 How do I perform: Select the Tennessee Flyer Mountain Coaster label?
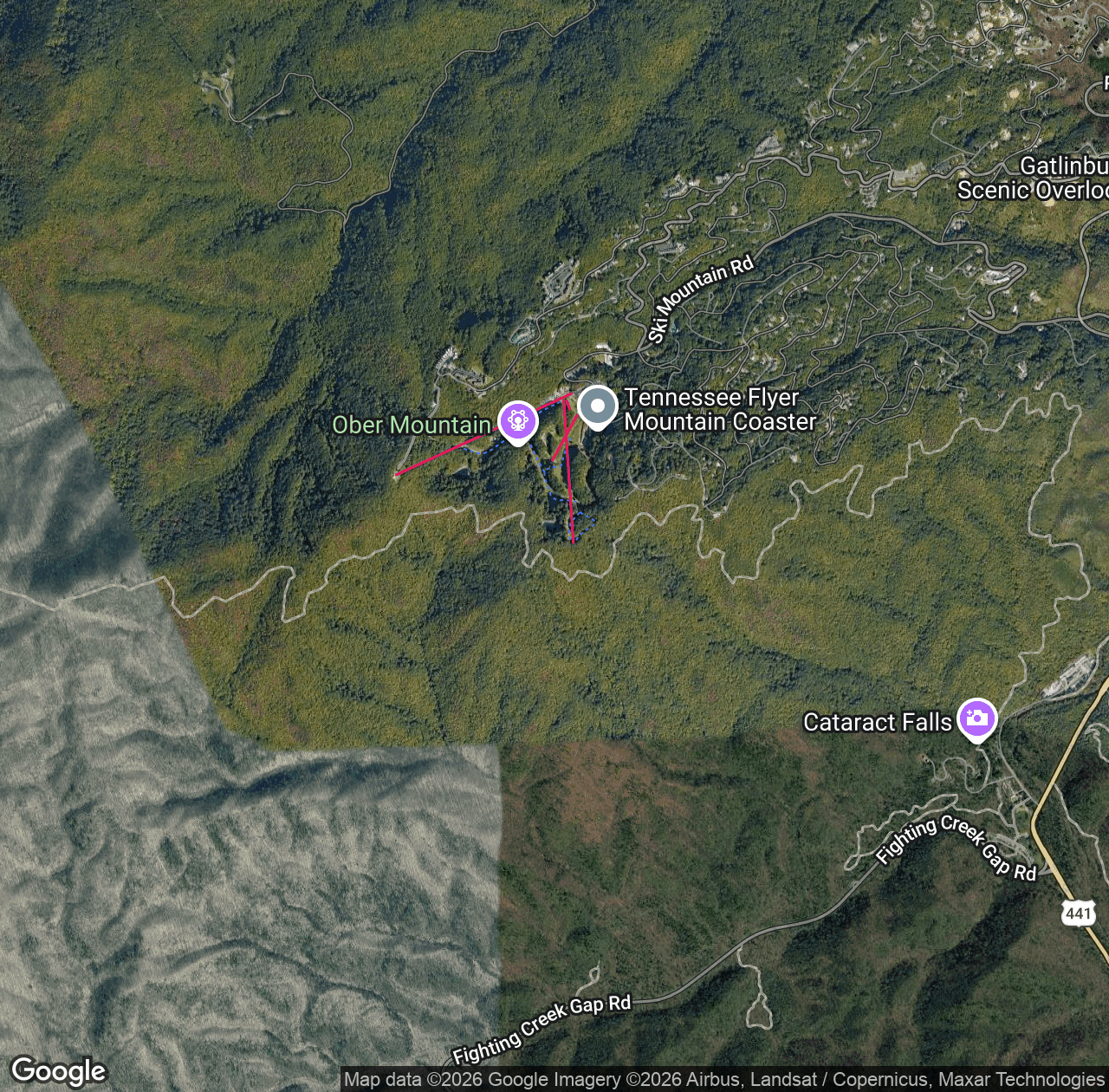click(720, 409)
